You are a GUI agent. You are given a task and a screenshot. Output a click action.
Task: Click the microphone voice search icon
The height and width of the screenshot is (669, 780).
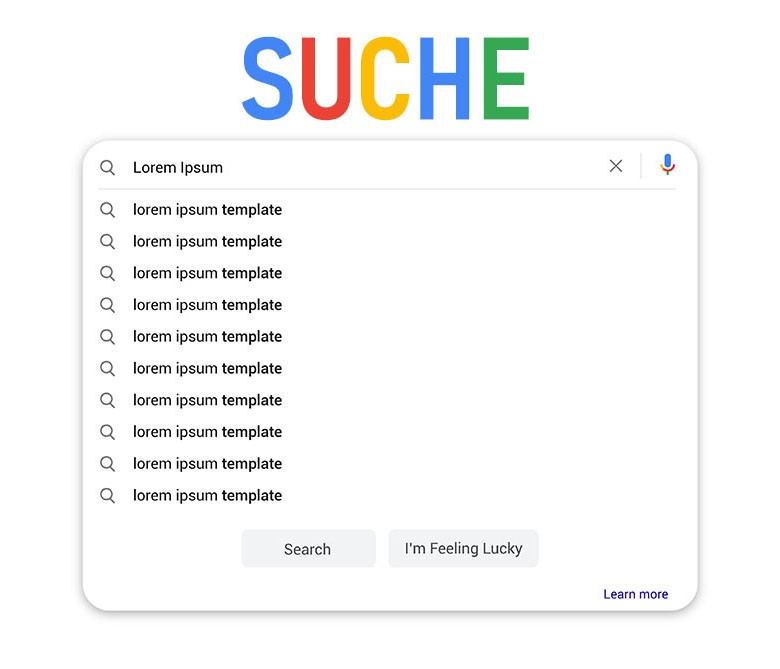(668, 166)
